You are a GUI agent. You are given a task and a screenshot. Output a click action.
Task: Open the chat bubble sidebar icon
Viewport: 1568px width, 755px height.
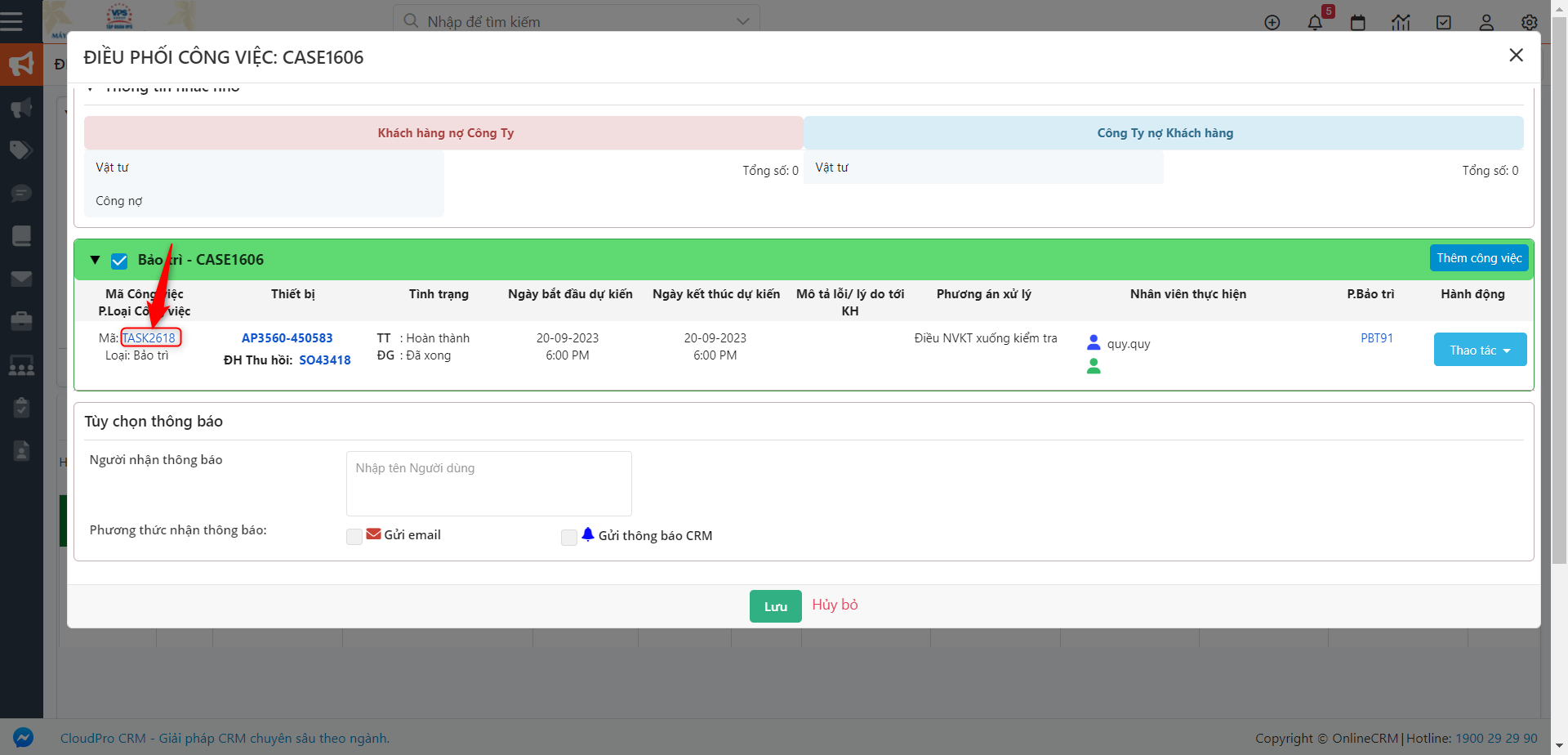21,193
